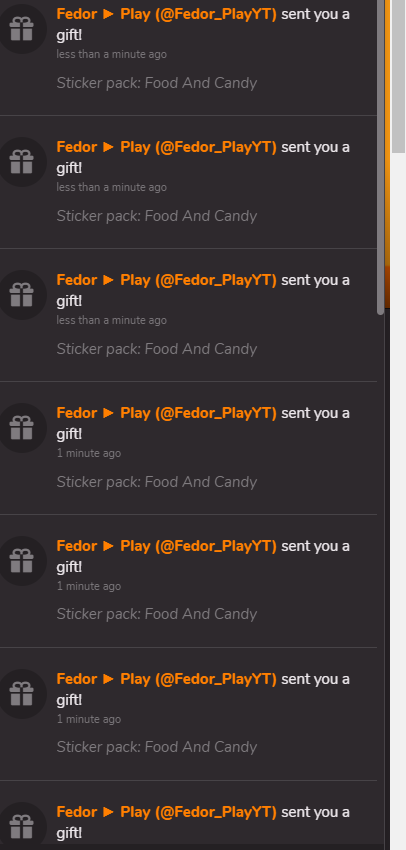Screen dimensions: 406x850
Task: Open Fedor_PlayYT profile link in second notification
Action: (x=166, y=147)
